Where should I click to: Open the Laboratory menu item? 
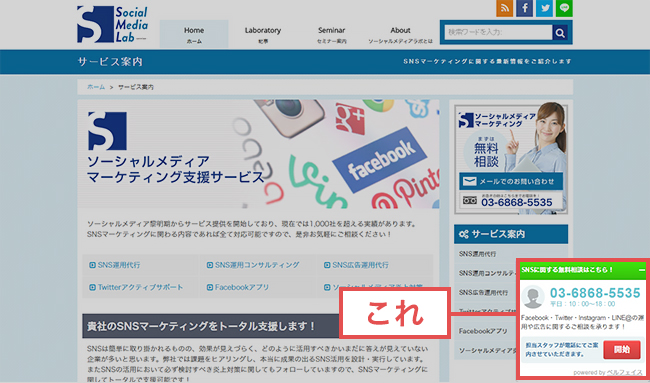[x=262, y=34]
